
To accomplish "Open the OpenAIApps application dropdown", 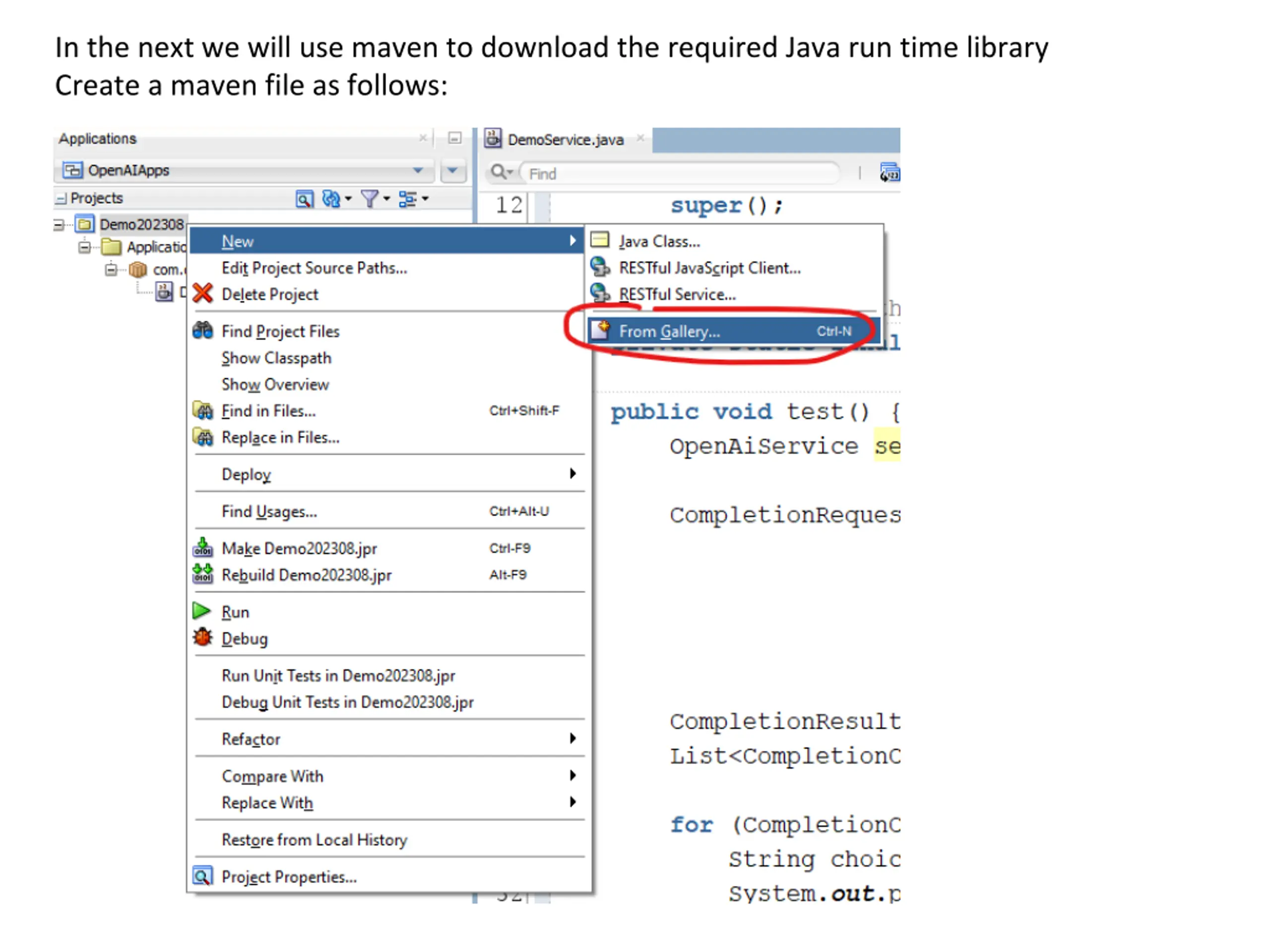I will 417,171.
